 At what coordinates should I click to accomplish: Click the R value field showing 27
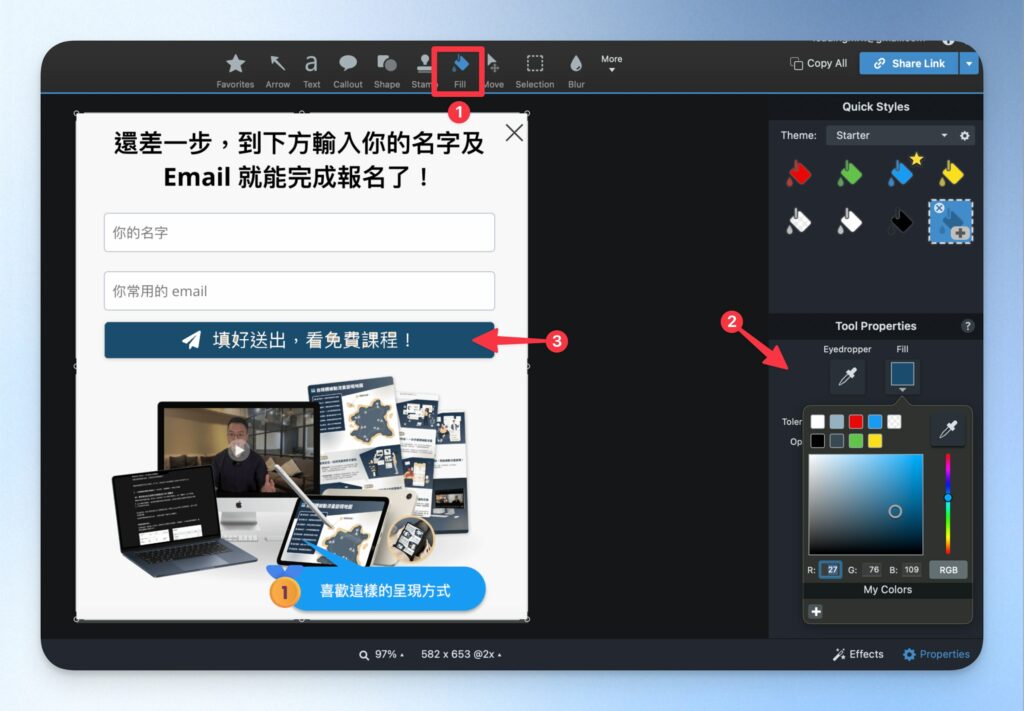pyautogui.click(x=830, y=569)
